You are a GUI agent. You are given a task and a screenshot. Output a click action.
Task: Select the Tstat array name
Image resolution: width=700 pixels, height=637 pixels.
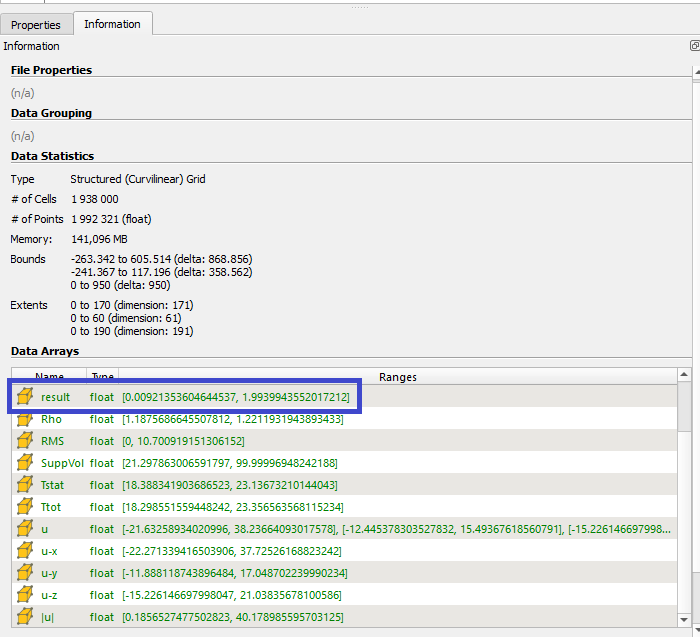point(52,485)
